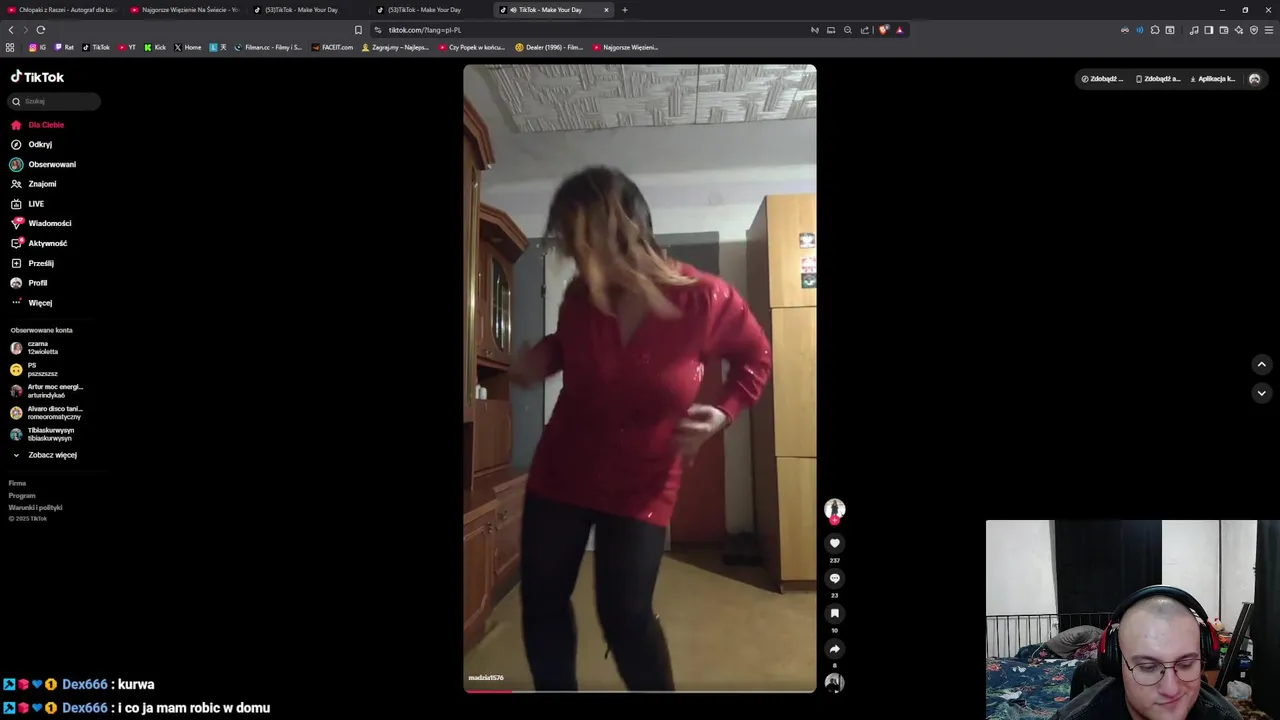Viewport: 1280px width, 720px height.
Task: Click first Zdobądź coins button
Action: [1102, 79]
